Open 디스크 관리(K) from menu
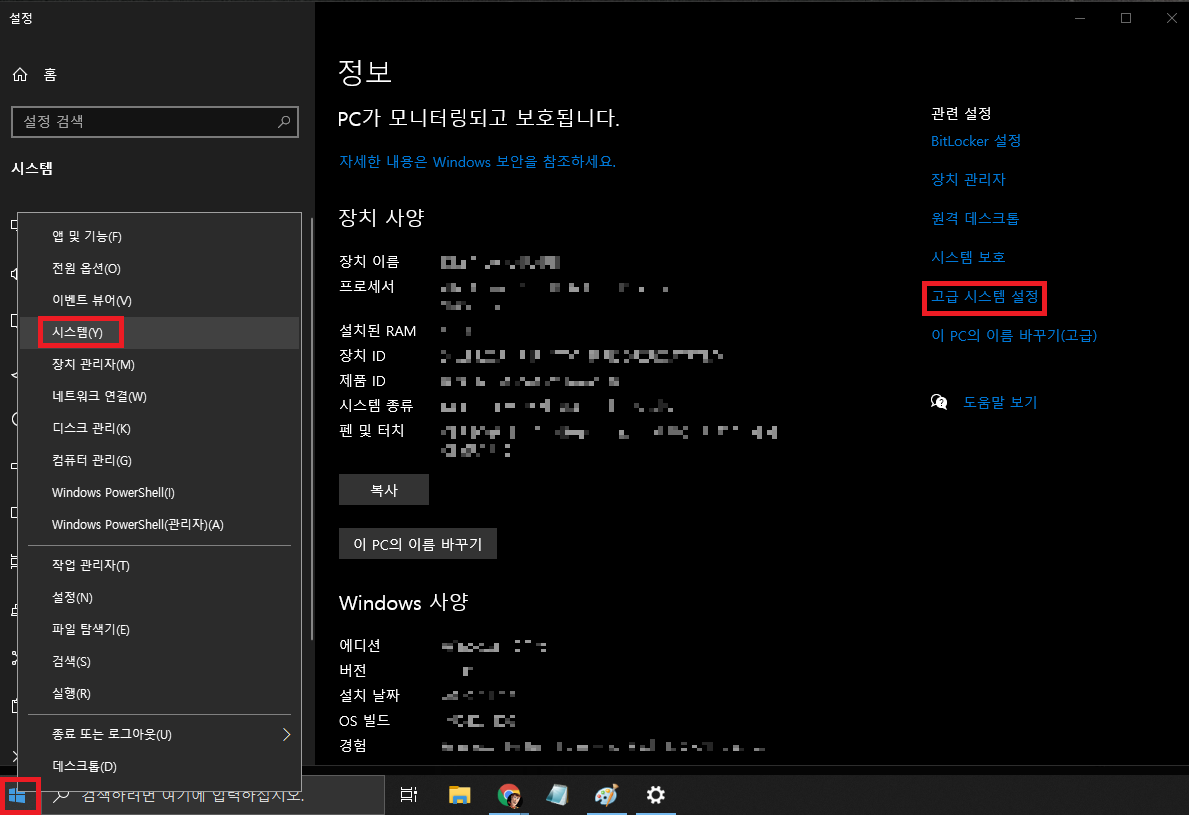The height and width of the screenshot is (816, 1189). pyautogui.click(x=159, y=428)
